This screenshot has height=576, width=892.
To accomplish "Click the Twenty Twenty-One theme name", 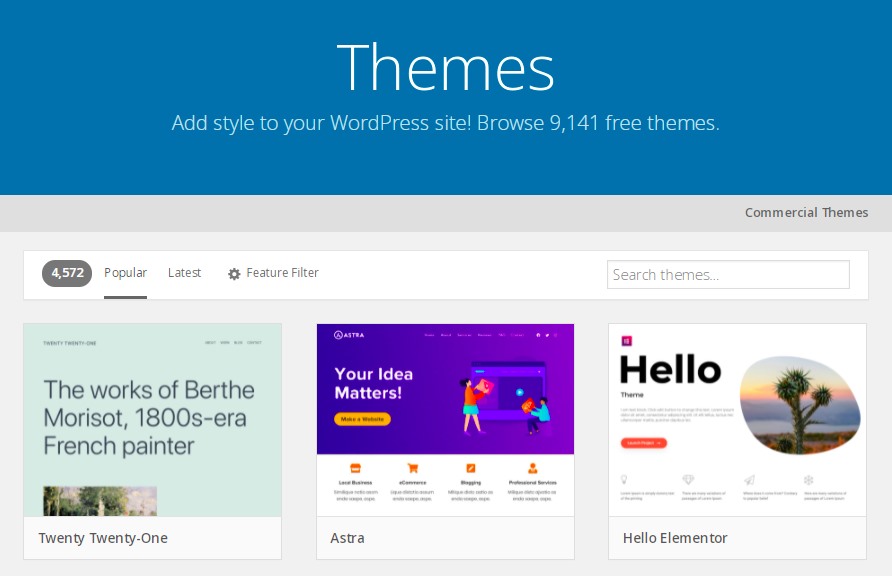I will (x=103, y=538).
